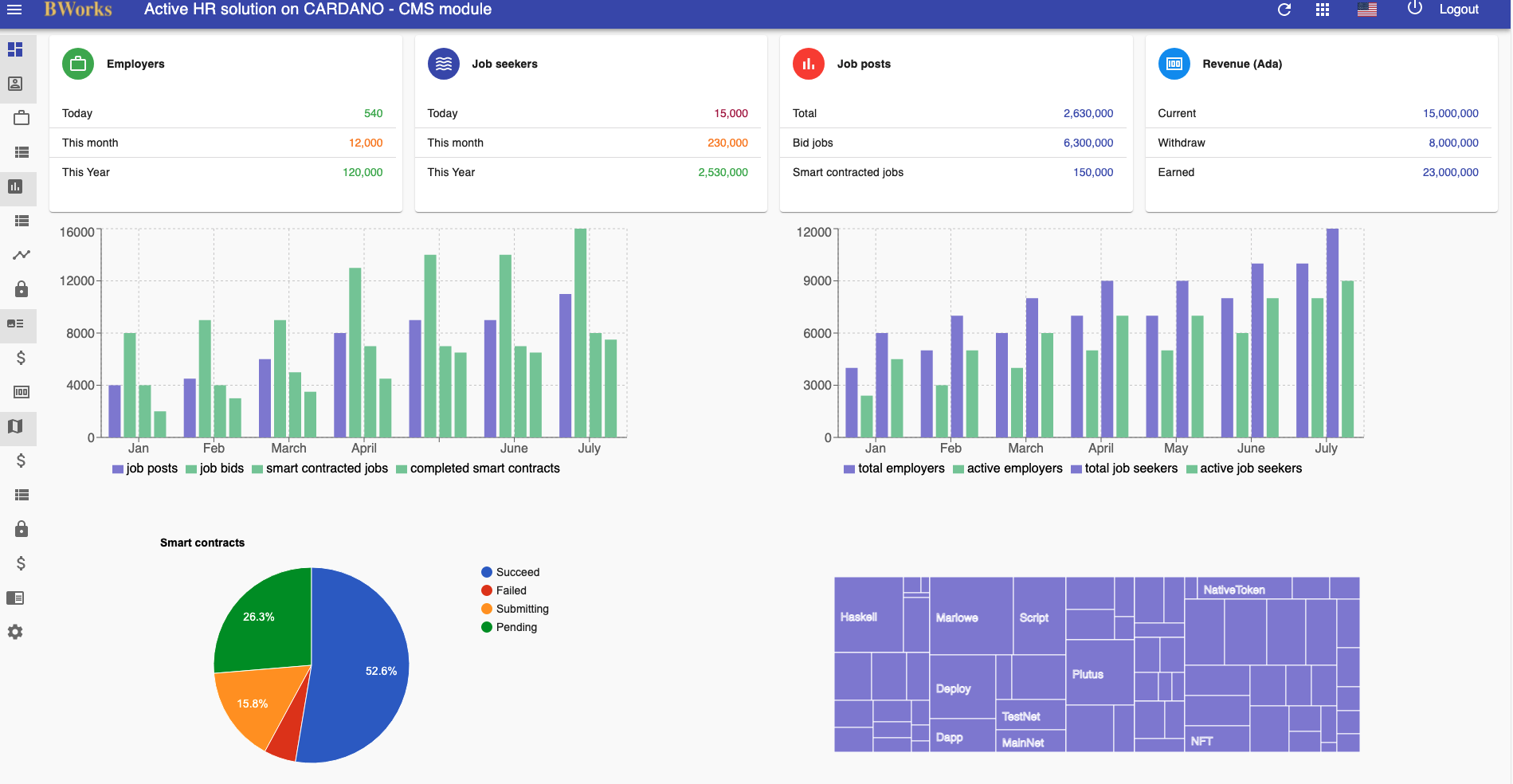Click Withdraw value 8,000,000
This screenshot has width=1513, height=784.
click(x=1453, y=143)
